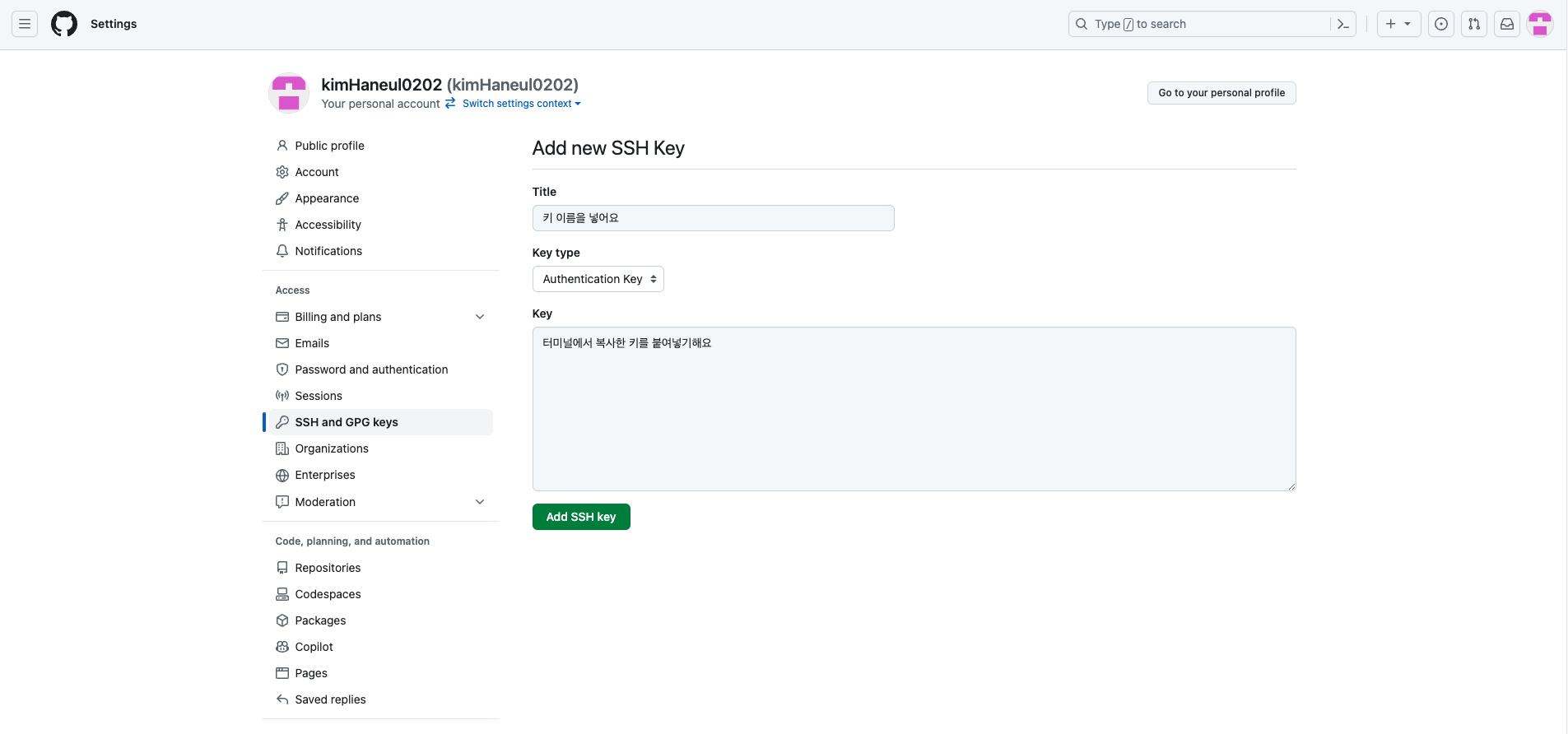Screen dimensions: 1568x734
Task: Click the Organizations building icon
Action: (x=282, y=448)
